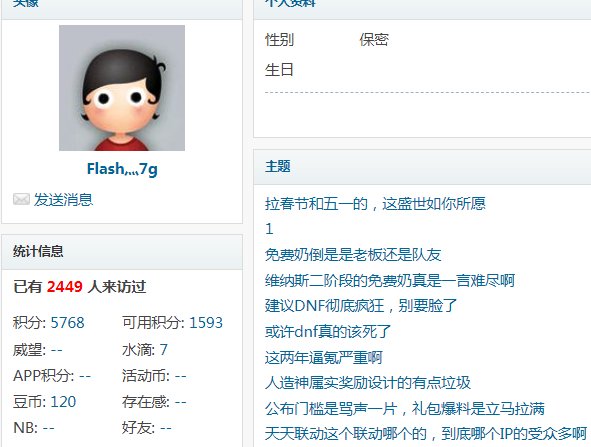The height and width of the screenshot is (447, 591).
Task: Open thread 拉春节和五一的，这盛世如你所愿
Action: point(375,204)
